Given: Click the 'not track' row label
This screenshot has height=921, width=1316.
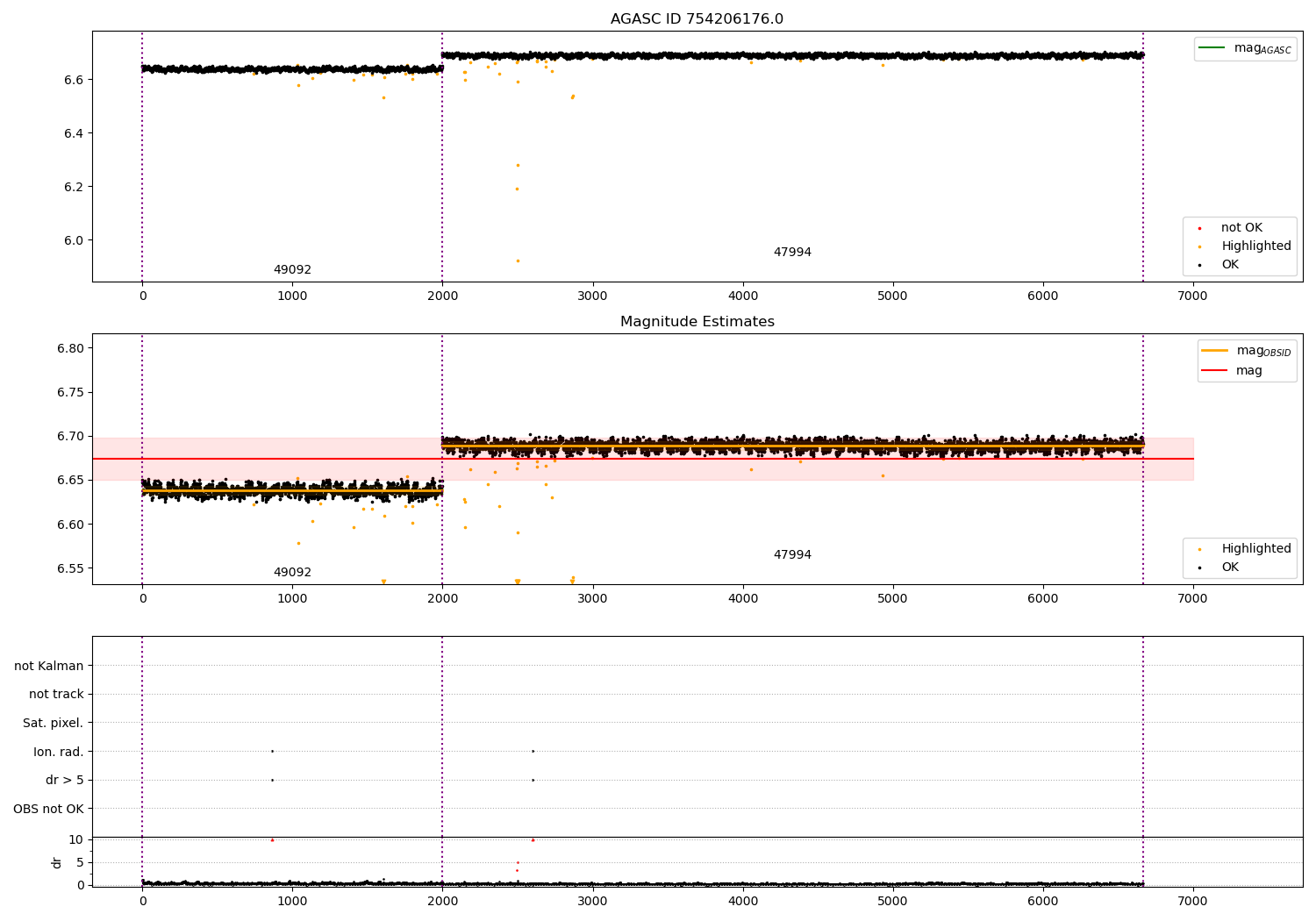Looking at the screenshot, I should pyautogui.click(x=56, y=694).
